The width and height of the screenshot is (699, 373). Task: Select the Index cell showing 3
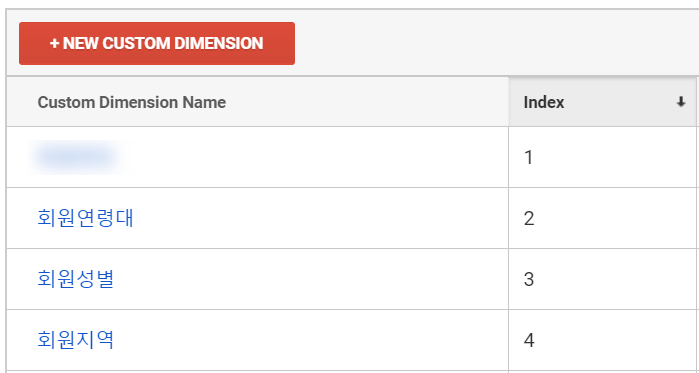tap(602, 279)
